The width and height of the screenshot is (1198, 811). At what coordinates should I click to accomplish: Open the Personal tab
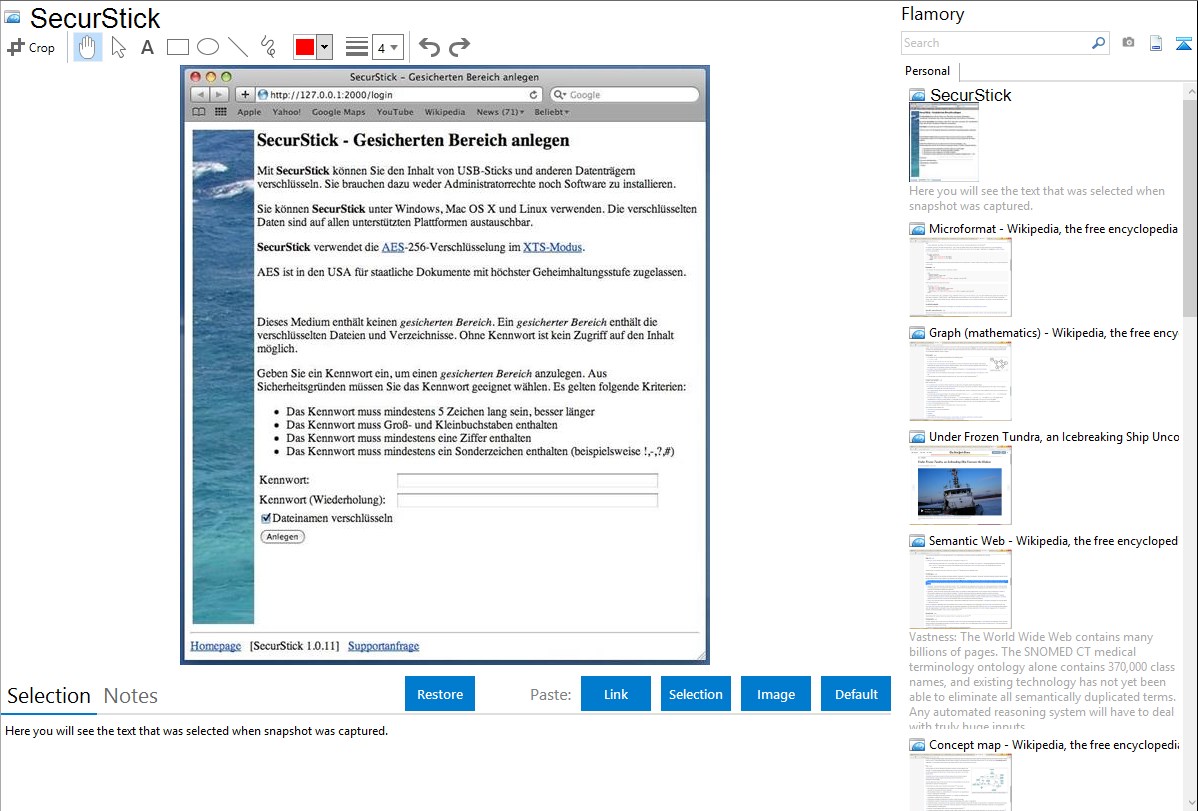pos(928,71)
